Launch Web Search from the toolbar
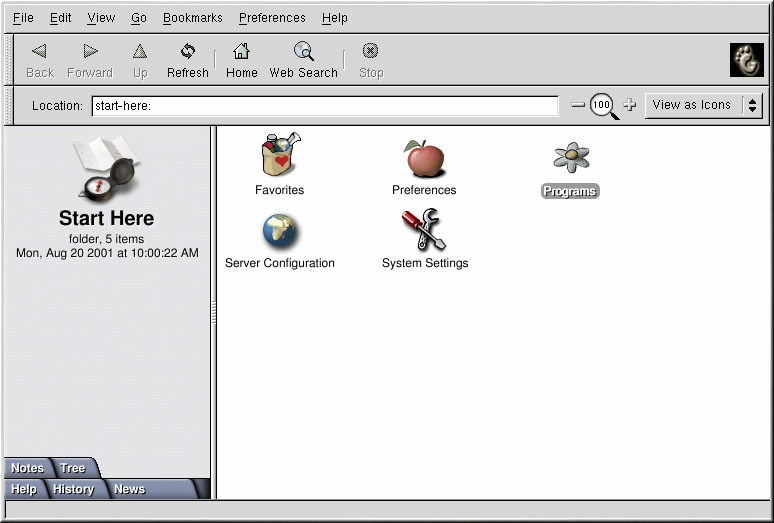774x523 pixels. pos(303,60)
